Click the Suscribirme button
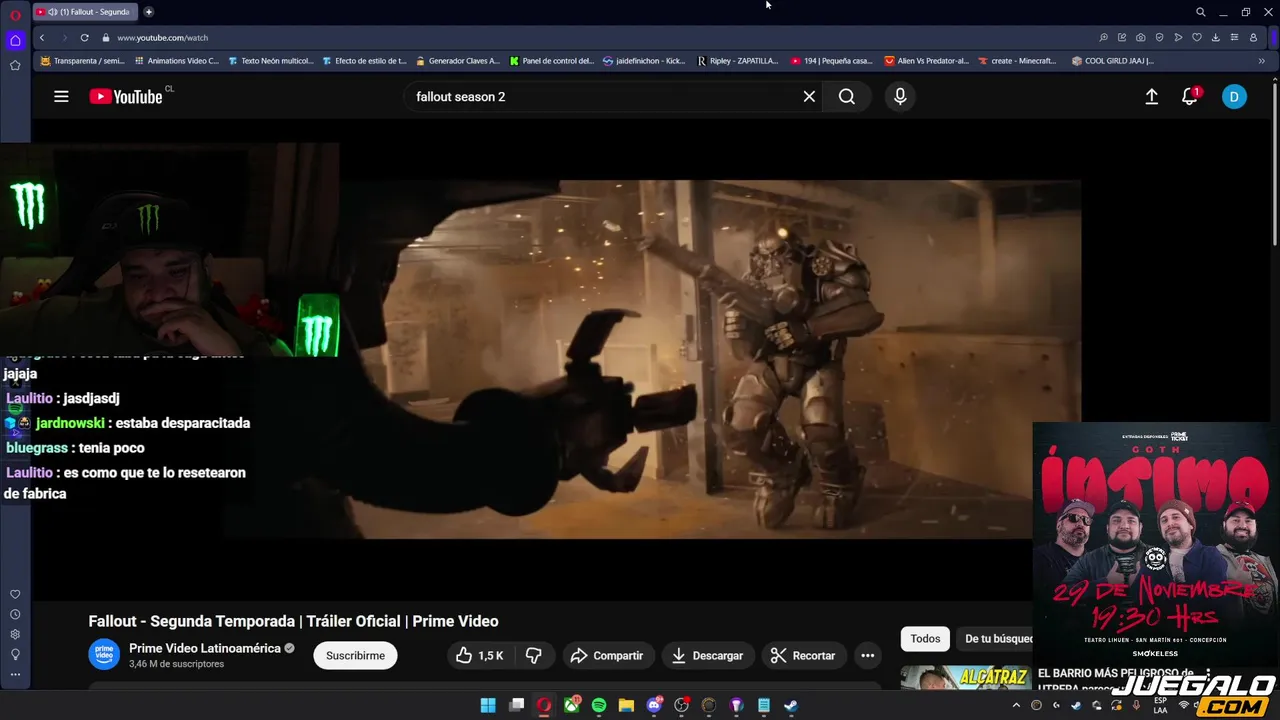Viewport: 1280px width, 720px height. (x=355, y=656)
